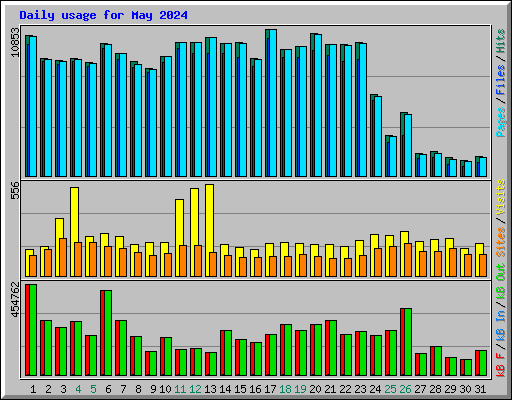Click the day 30 cyan pages bar
512x400 pixels.
click(x=468, y=169)
